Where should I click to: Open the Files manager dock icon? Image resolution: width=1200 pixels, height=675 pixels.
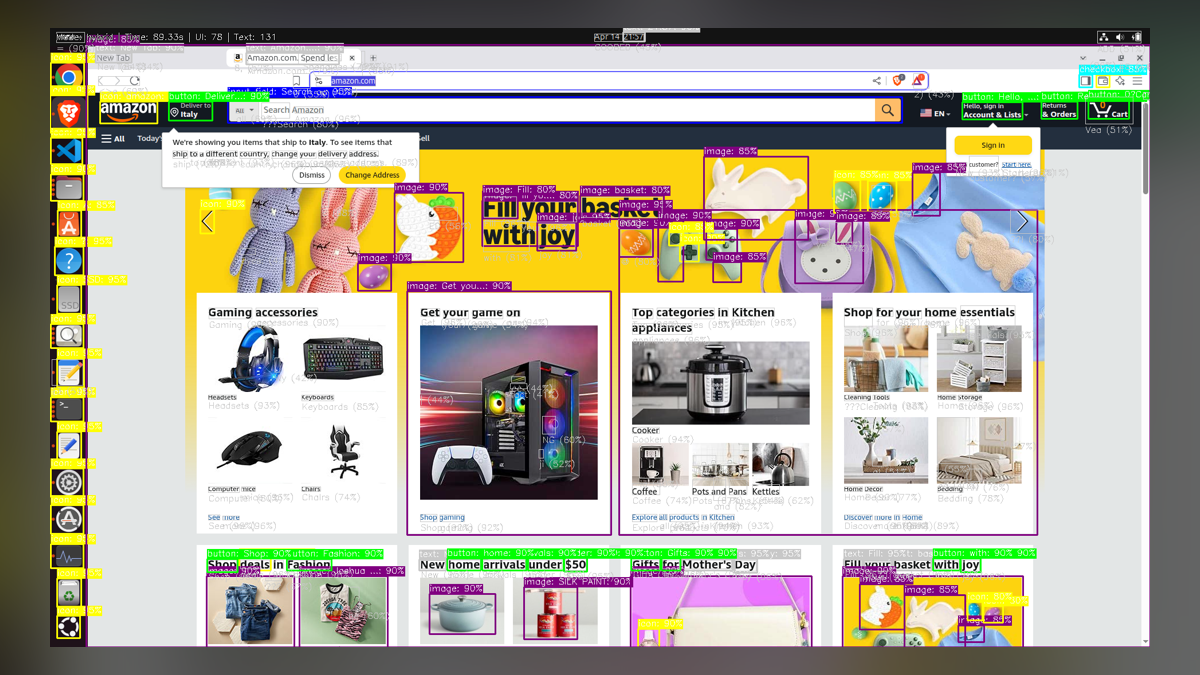[x=68, y=188]
